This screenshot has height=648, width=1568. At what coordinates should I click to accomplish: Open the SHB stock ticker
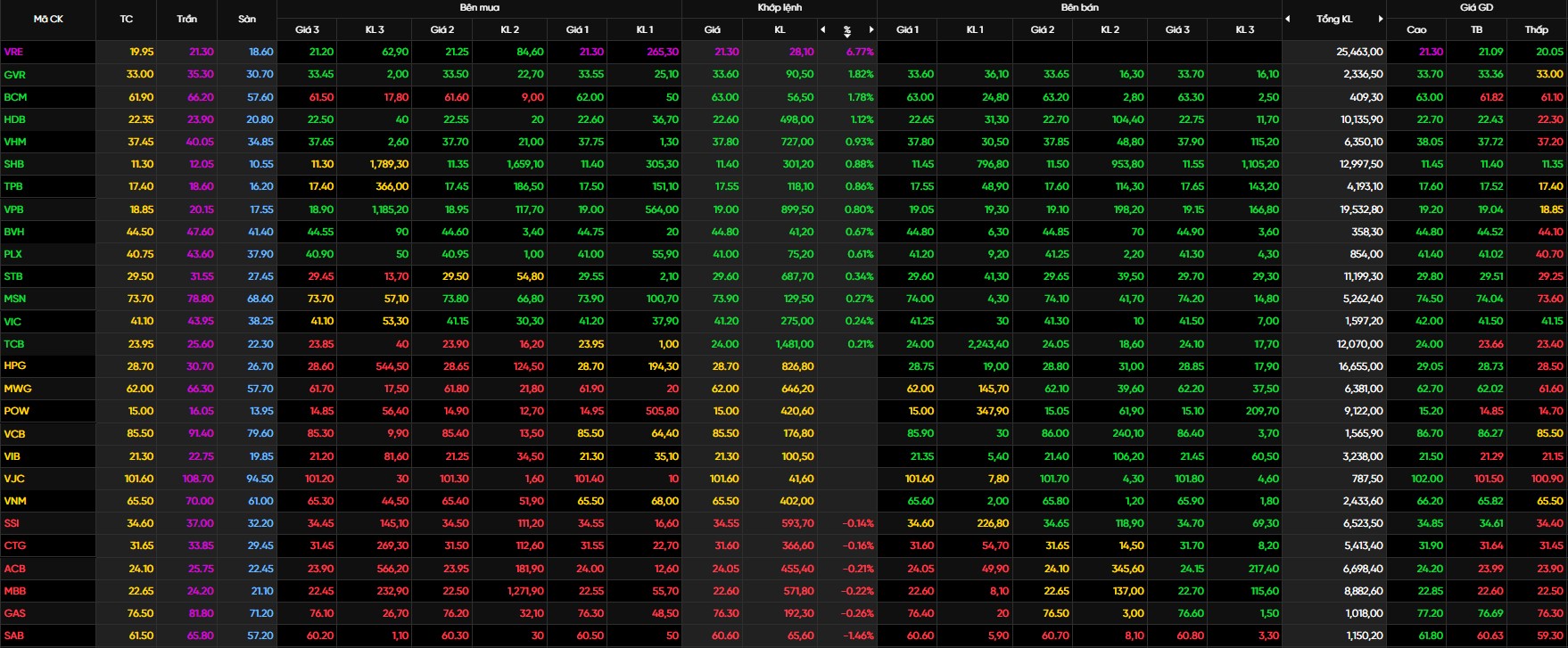click(x=14, y=164)
